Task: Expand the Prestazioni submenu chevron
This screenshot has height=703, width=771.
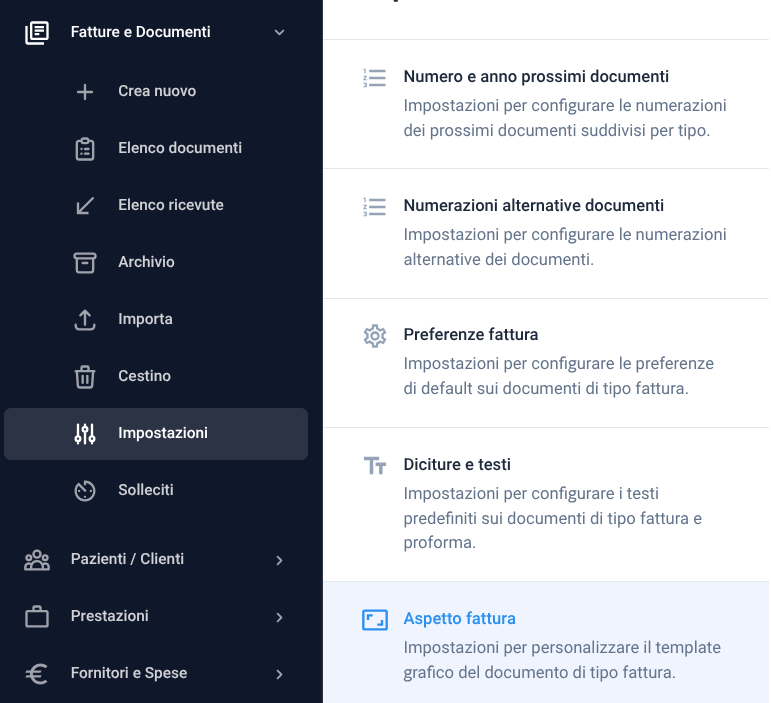Action: pyautogui.click(x=279, y=617)
